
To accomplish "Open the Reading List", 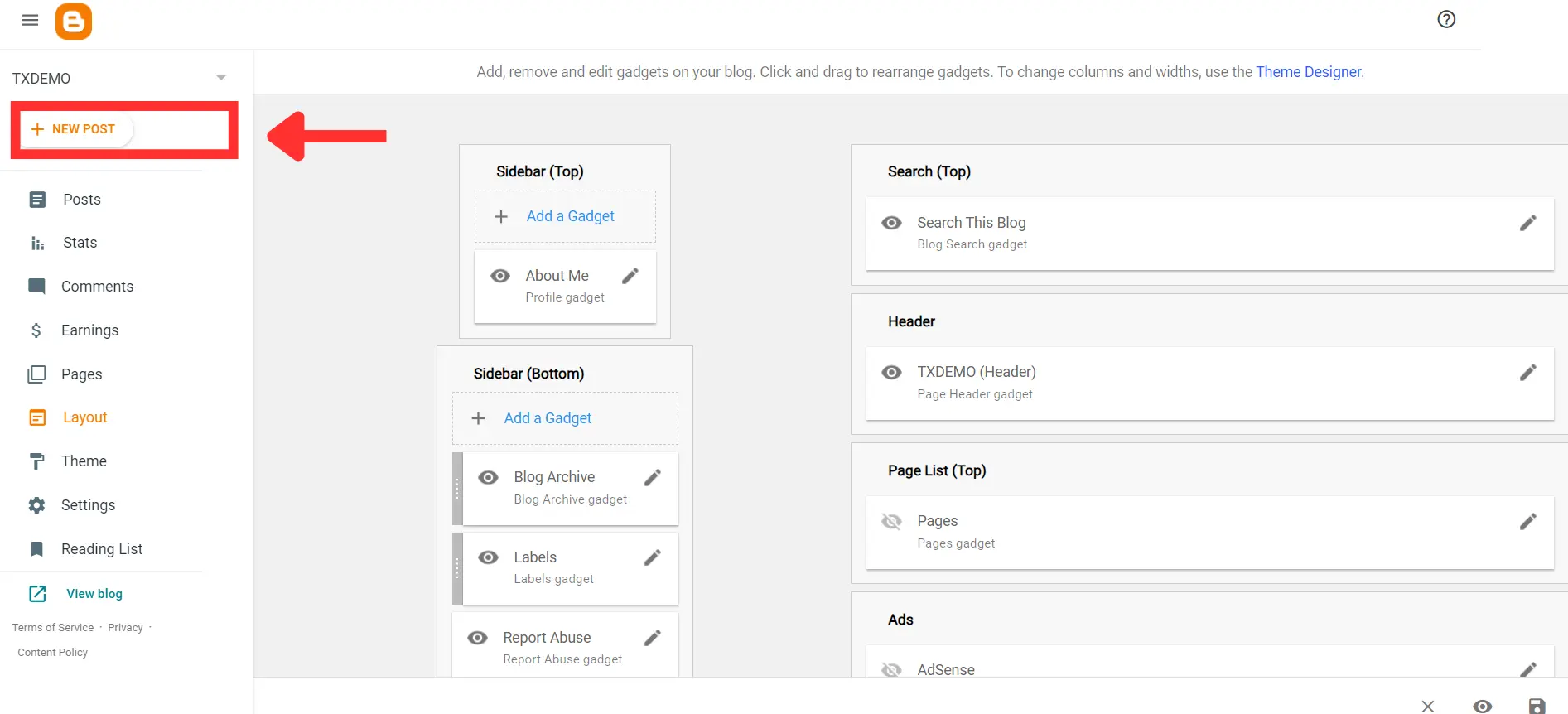I will [x=102, y=549].
